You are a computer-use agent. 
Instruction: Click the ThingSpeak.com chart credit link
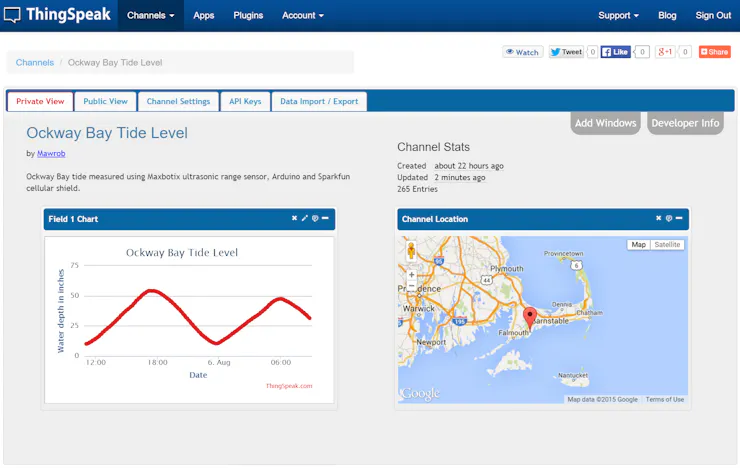coord(289,386)
